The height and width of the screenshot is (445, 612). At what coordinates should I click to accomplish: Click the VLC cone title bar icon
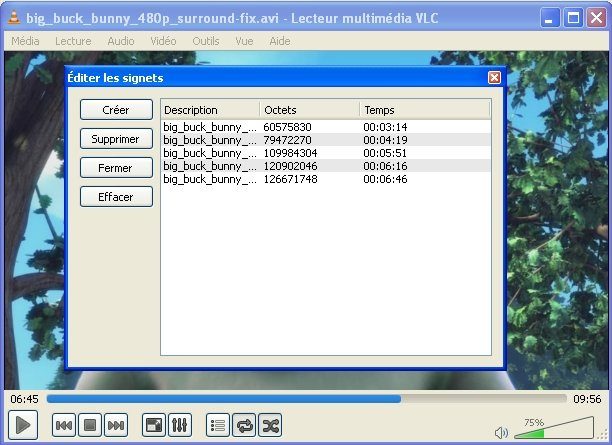pyautogui.click(x=14, y=18)
